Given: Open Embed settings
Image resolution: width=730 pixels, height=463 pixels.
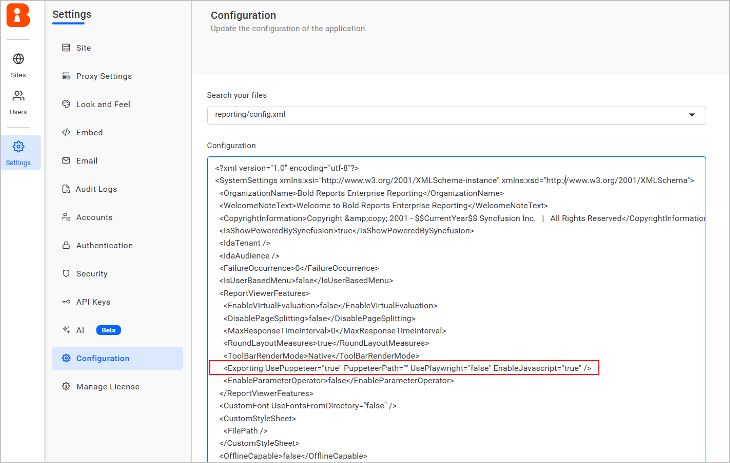Looking at the screenshot, I should (89, 132).
